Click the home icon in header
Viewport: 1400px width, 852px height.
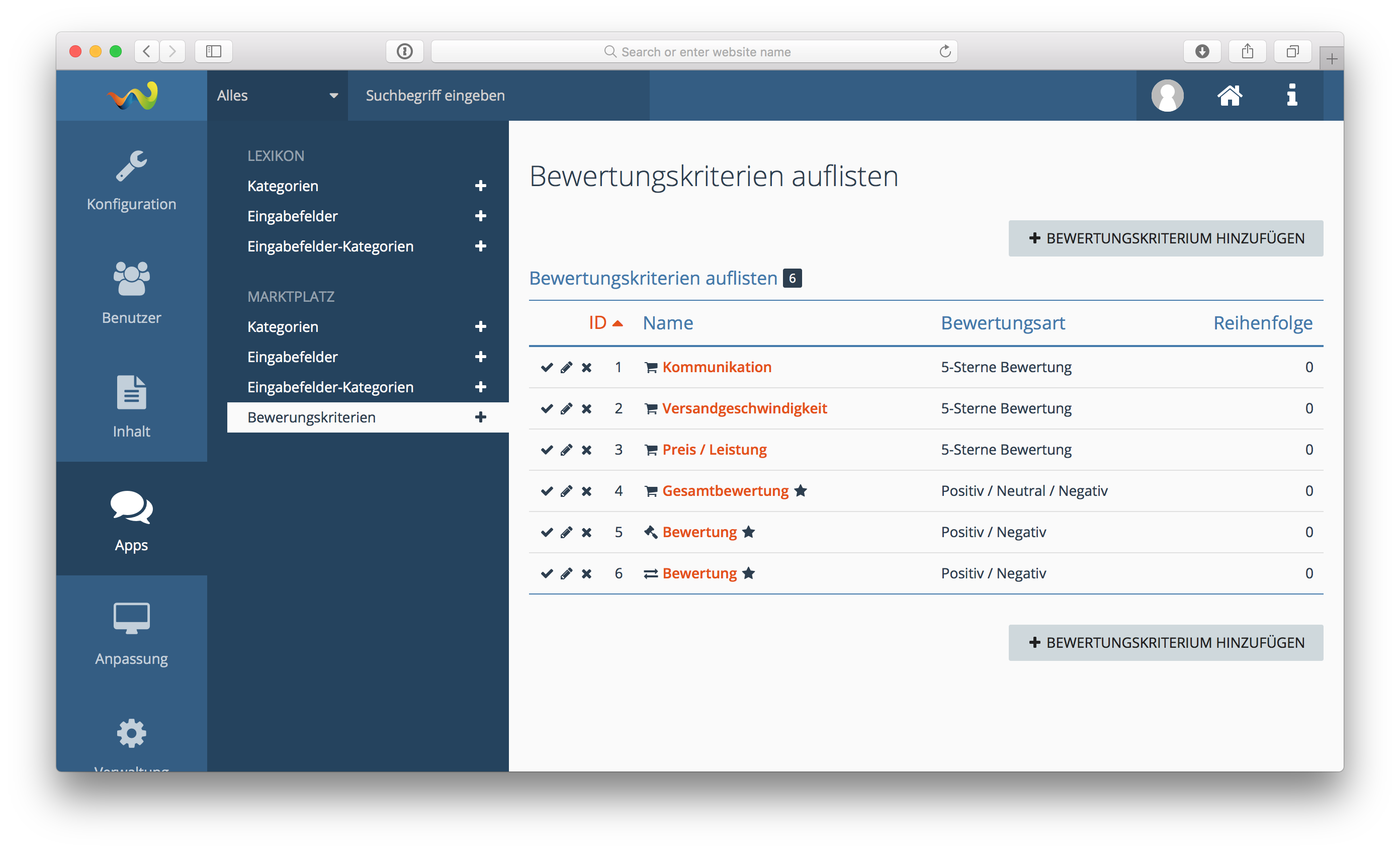[x=1230, y=96]
